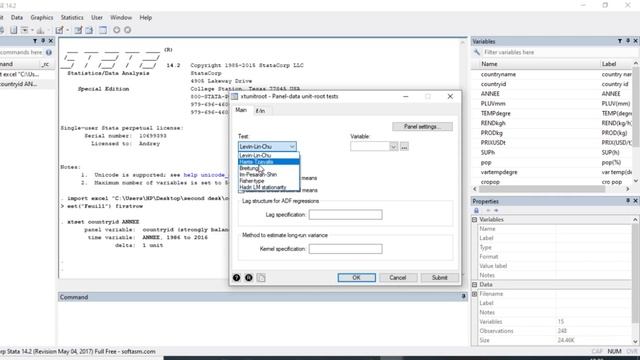Image resolution: width=640 pixels, height=360 pixels.
Task: Open the Do-file Editor toolbar icon
Action: coord(60,30)
